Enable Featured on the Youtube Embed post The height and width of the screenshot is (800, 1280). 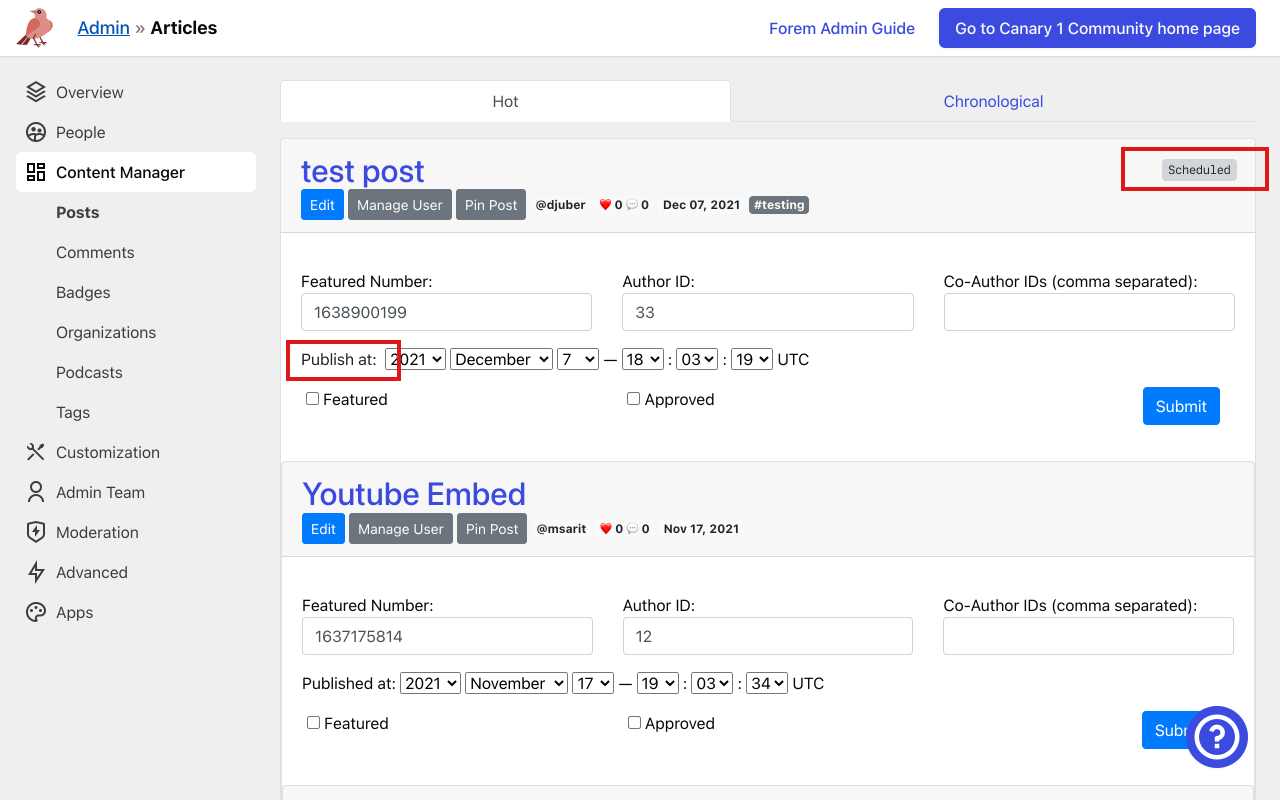point(313,722)
